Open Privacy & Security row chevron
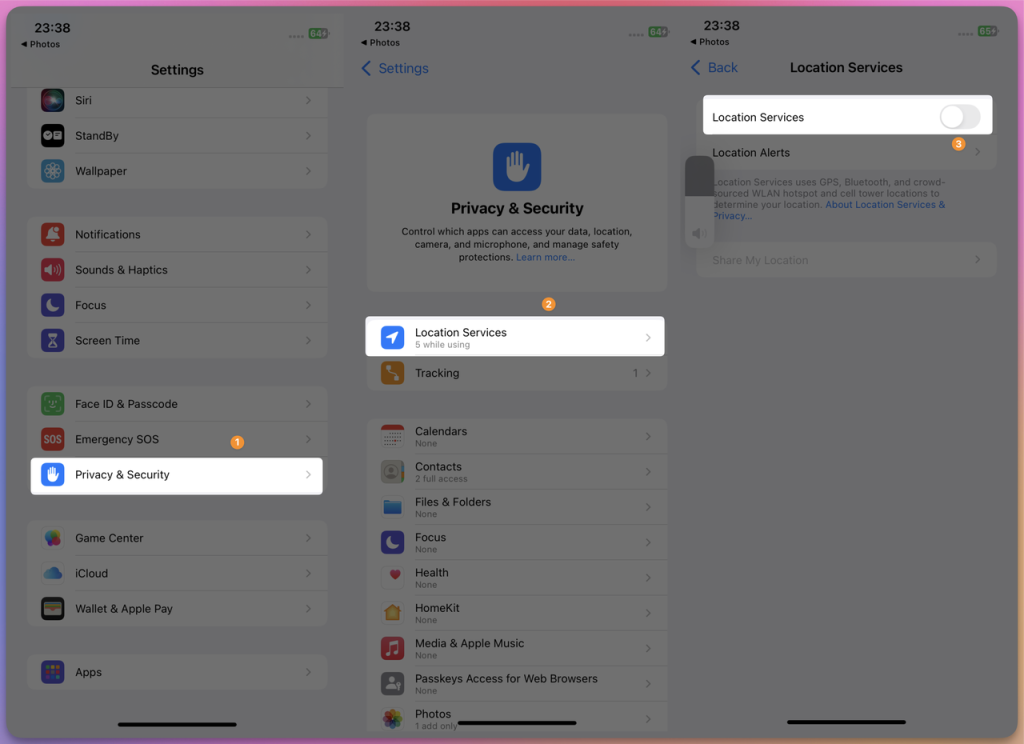The width and height of the screenshot is (1024, 744). click(308, 475)
